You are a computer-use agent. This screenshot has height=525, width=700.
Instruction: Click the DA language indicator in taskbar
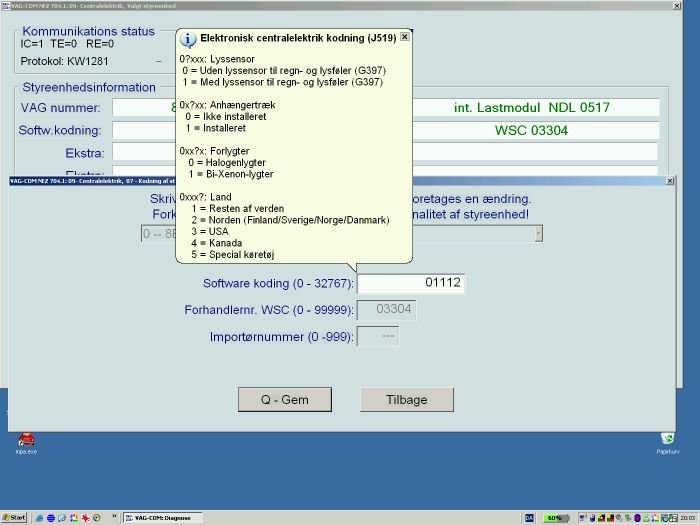click(529, 518)
